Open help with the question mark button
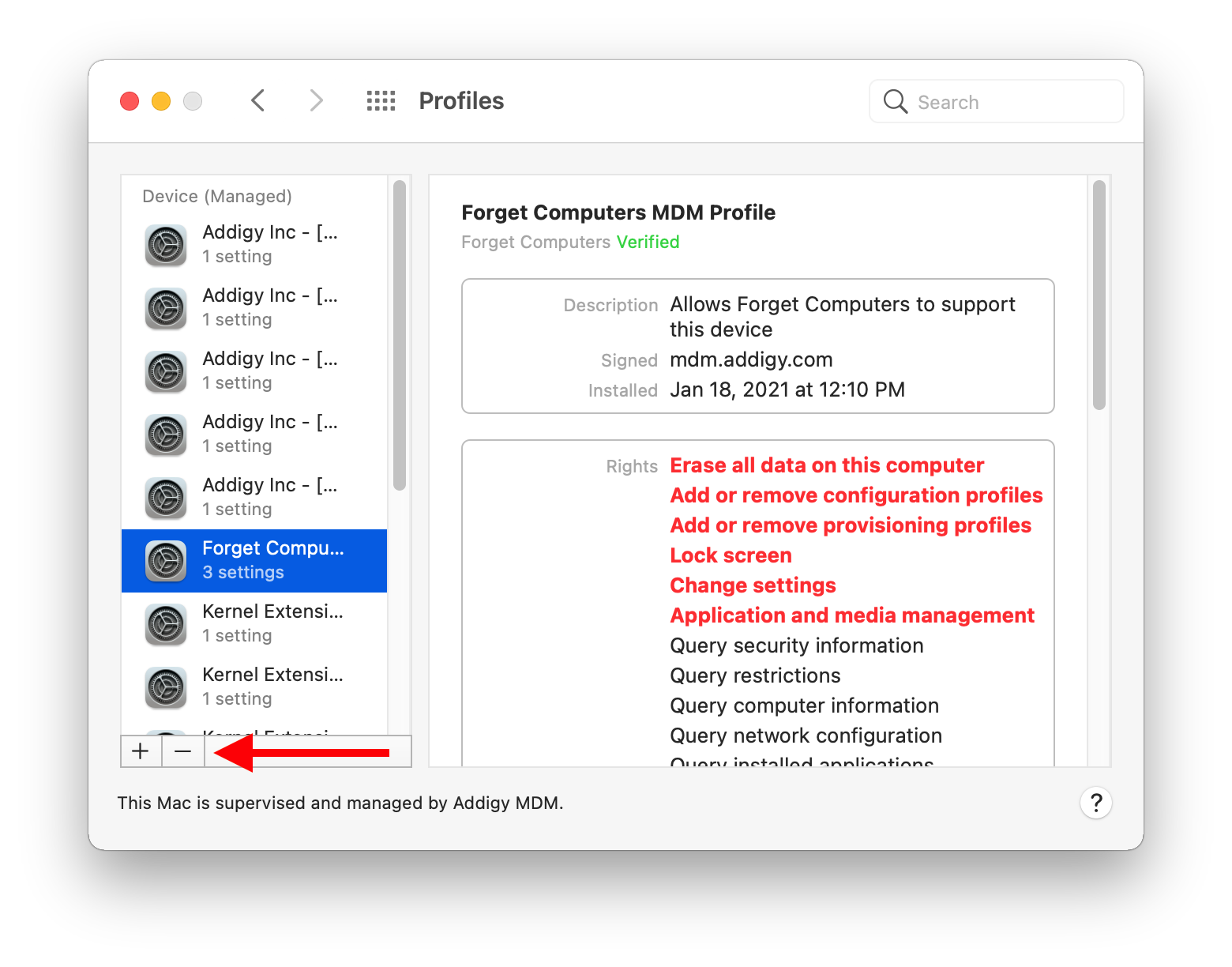This screenshot has width=1232, height=967. point(1096,803)
